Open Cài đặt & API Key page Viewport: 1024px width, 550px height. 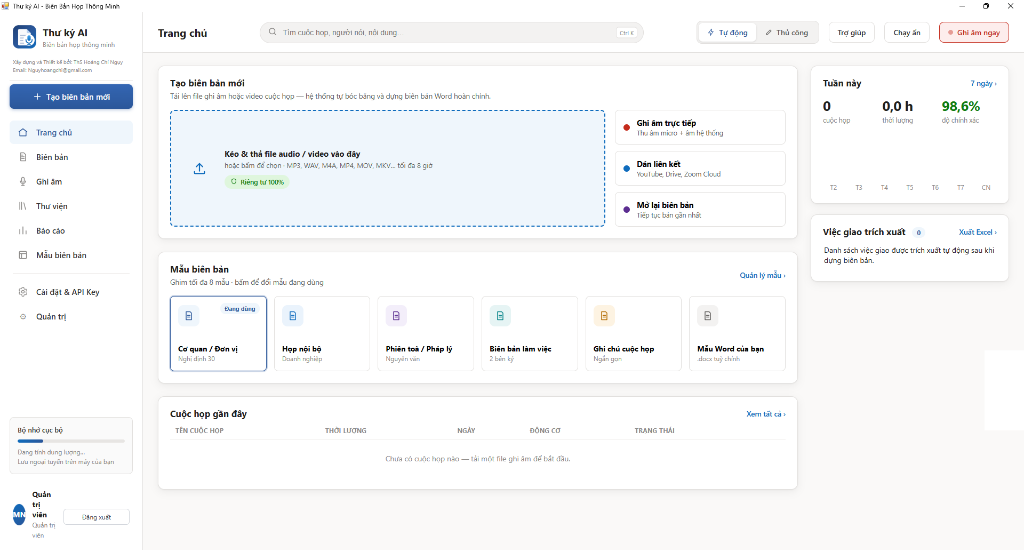tap(71, 292)
